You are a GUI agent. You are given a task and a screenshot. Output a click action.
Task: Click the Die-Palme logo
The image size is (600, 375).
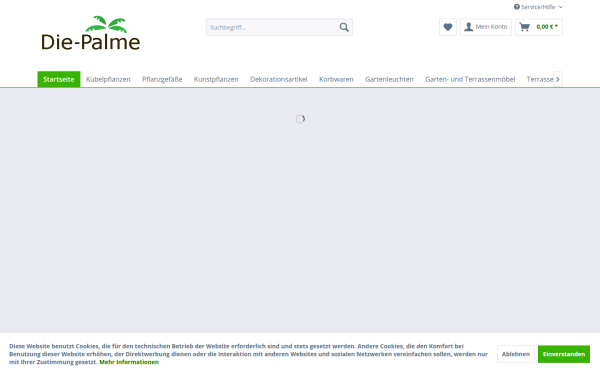(x=91, y=33)
